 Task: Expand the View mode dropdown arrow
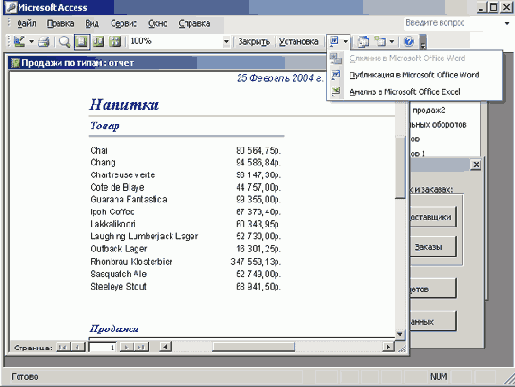pos(31,42)
